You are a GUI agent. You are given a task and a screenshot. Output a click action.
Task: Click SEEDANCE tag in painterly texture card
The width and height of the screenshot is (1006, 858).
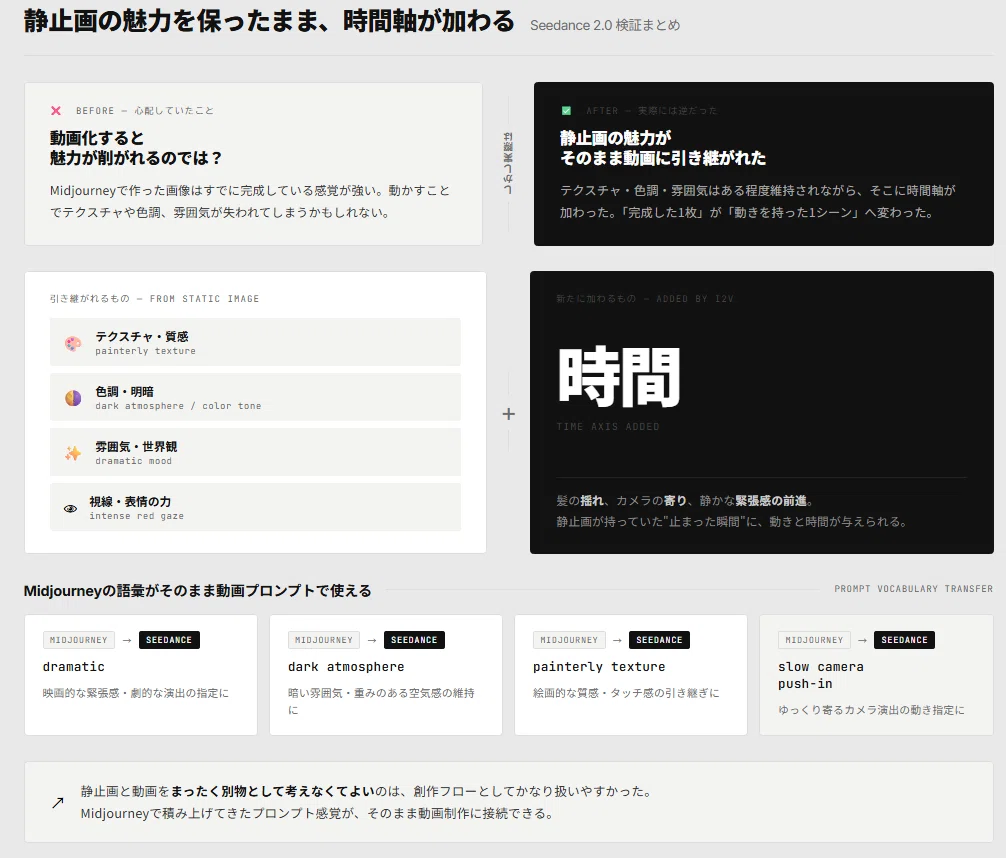(x=660, y=640)
